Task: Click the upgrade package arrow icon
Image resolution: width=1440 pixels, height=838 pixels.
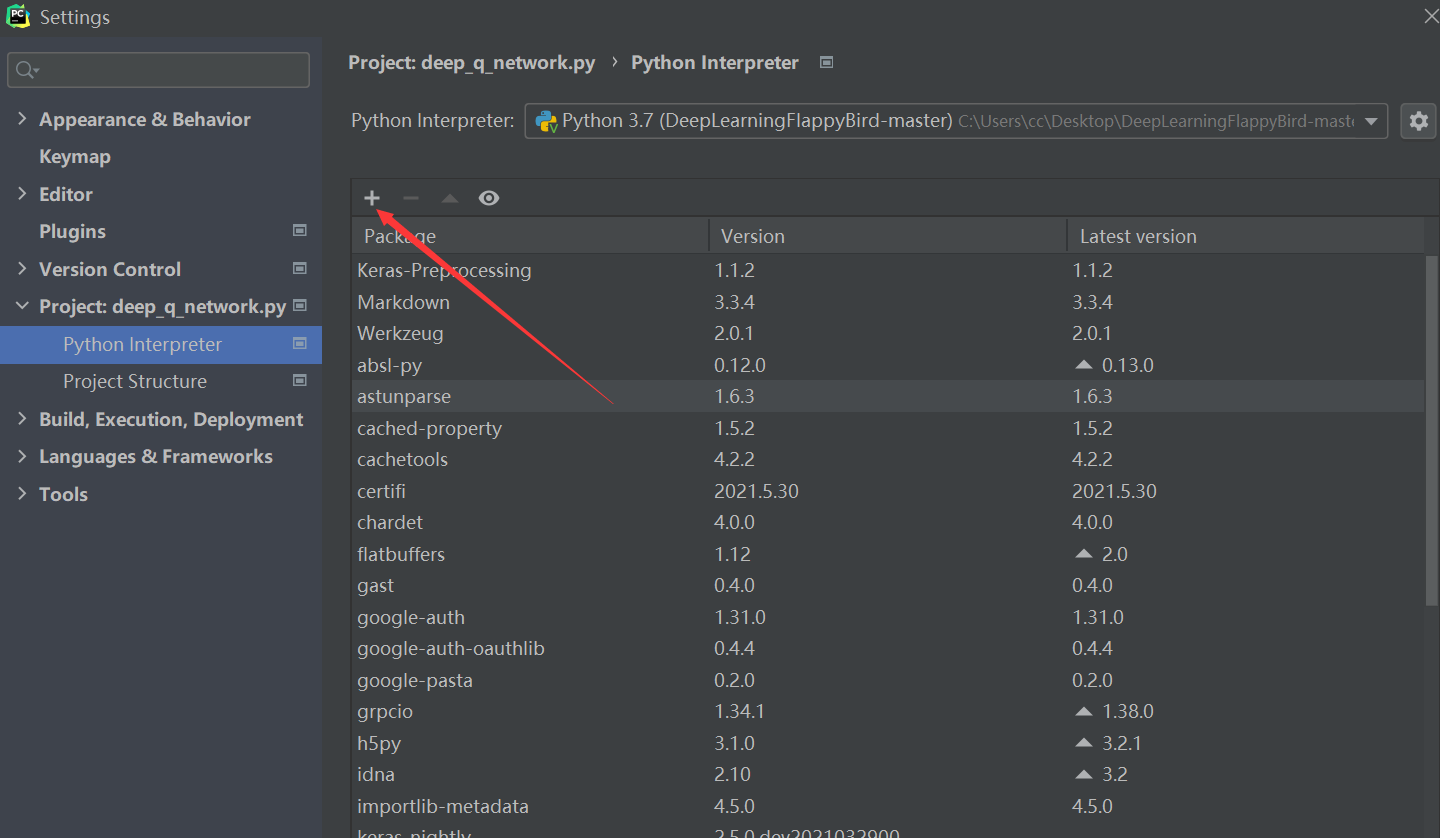Action: [x=450, y=198]
